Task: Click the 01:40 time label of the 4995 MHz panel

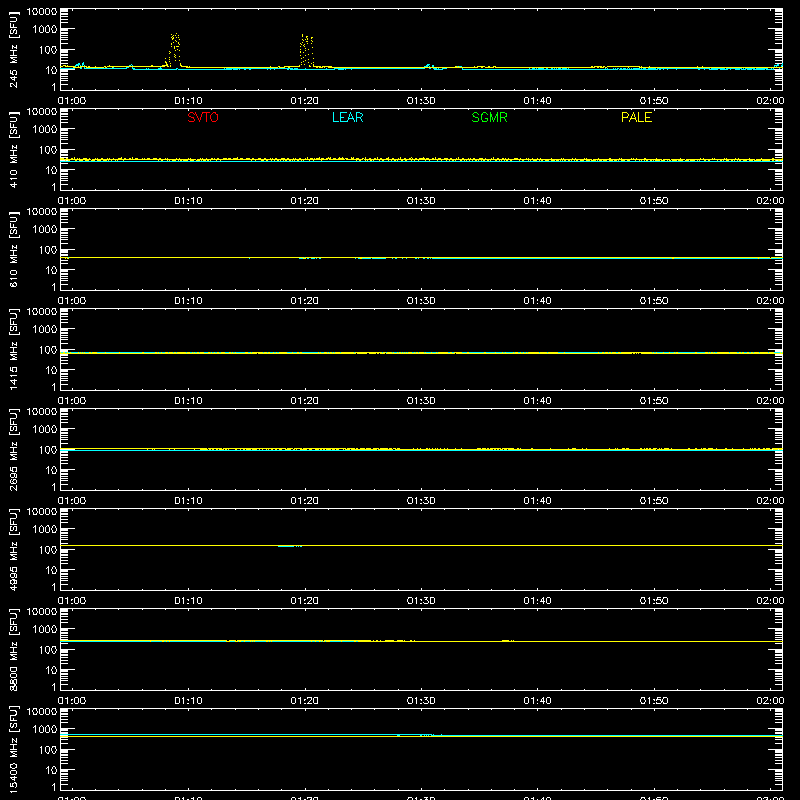Action: pos(537,601)
